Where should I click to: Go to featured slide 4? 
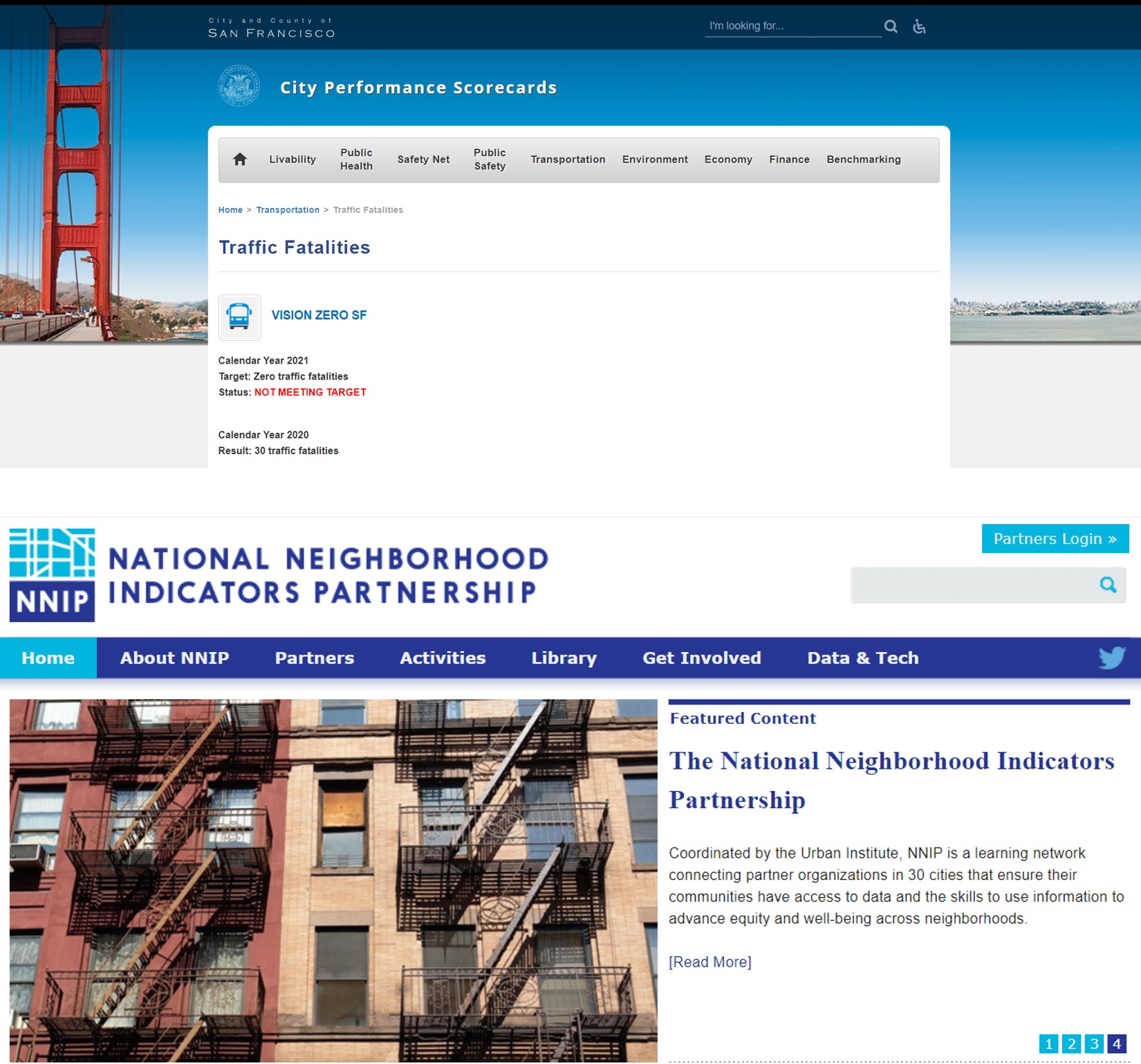pyautogui.click(x=1117, y=1043)
